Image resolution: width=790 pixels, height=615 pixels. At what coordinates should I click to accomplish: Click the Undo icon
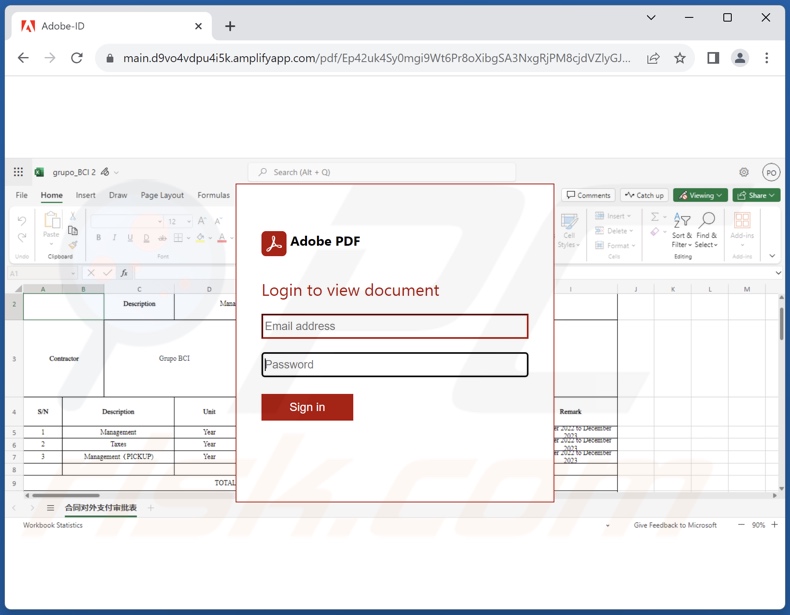point(22,221)
